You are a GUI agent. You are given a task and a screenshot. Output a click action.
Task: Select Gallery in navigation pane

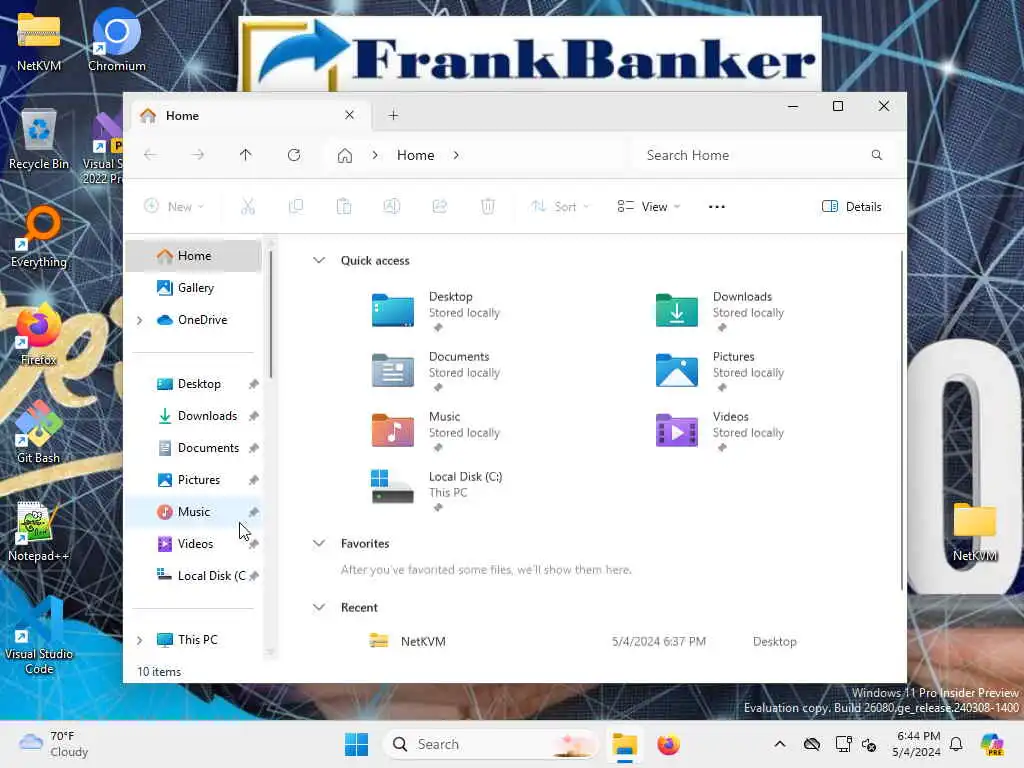point(194,287)
